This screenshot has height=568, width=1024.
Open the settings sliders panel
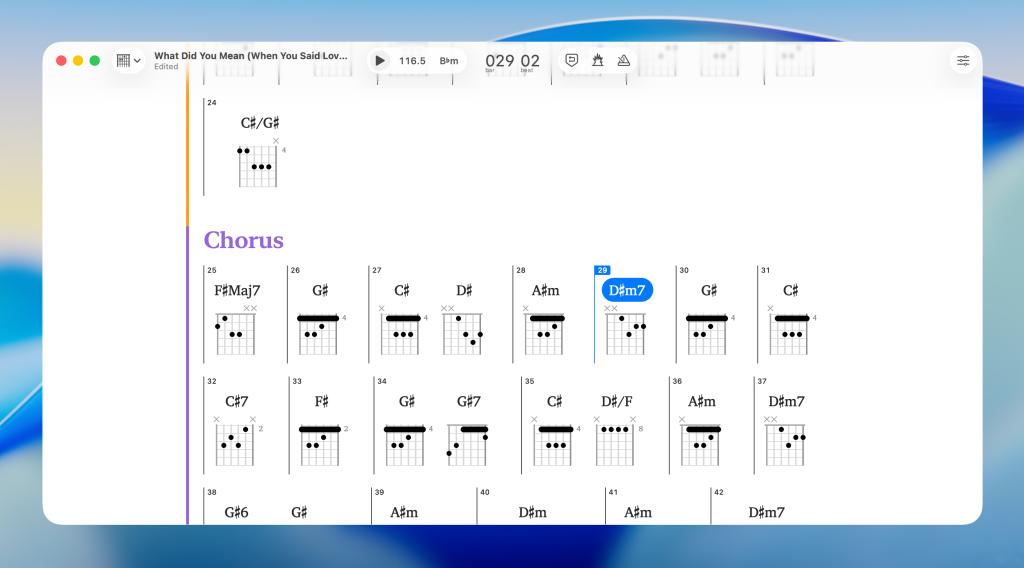pyautogui.click(x=963, y=61)
